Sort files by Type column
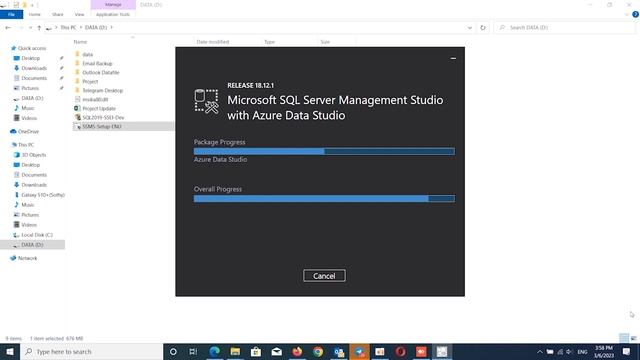The height and width of the screenshot is (360, 640). (x=269, y=42)
